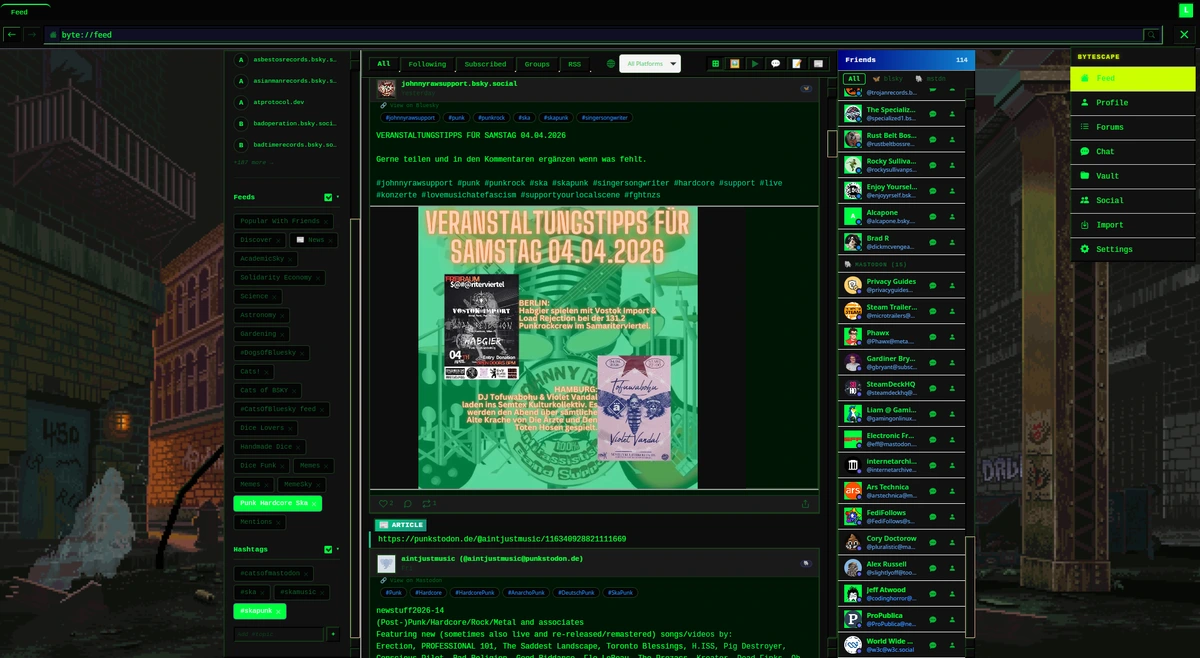Click the play icon in the feed toolbar
The image size is (1200, 658).
pos(755,63)
